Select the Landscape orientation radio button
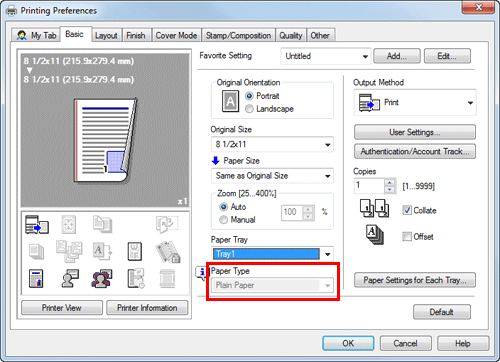The width and height of the screenshot is (500, 362). click(249, 109)
